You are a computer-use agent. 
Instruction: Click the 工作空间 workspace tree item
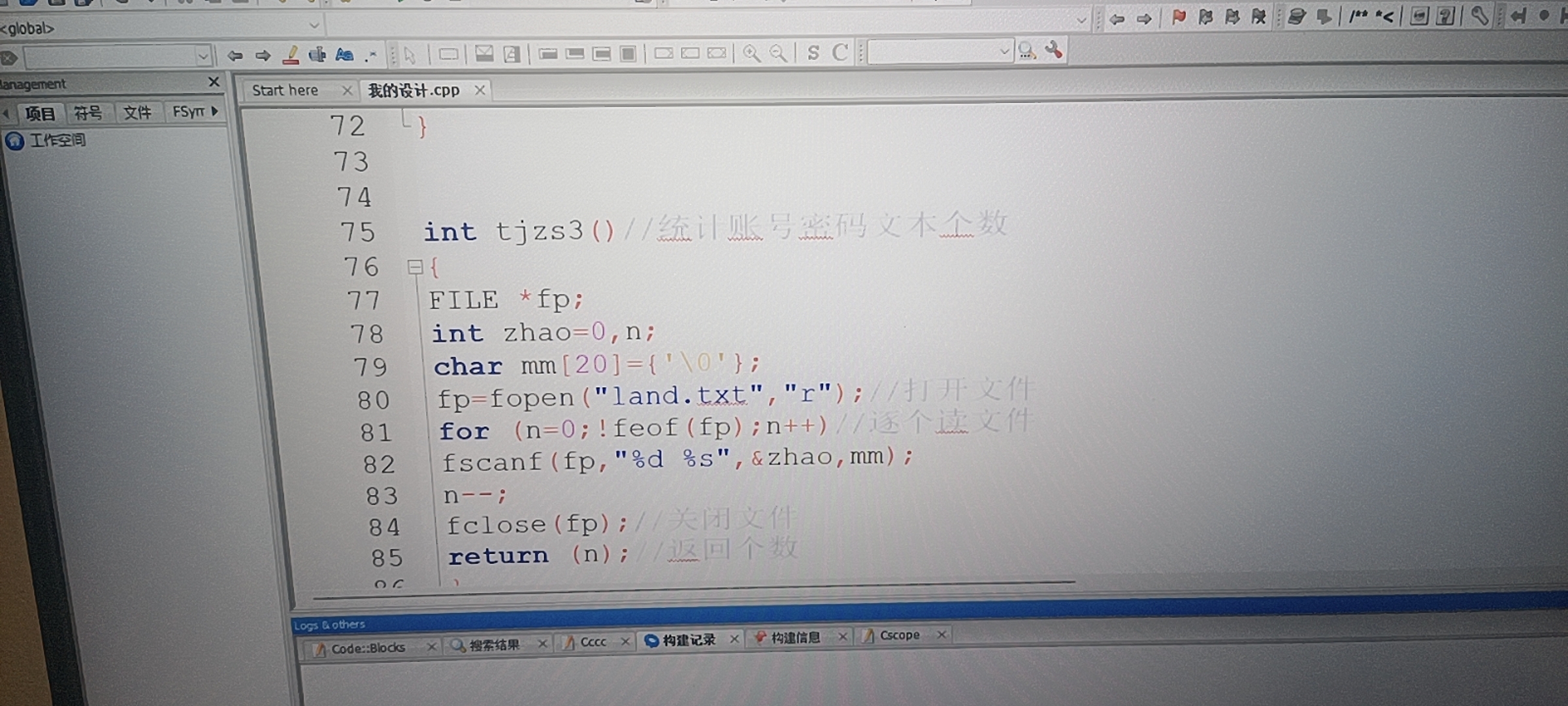coord(57,141)
